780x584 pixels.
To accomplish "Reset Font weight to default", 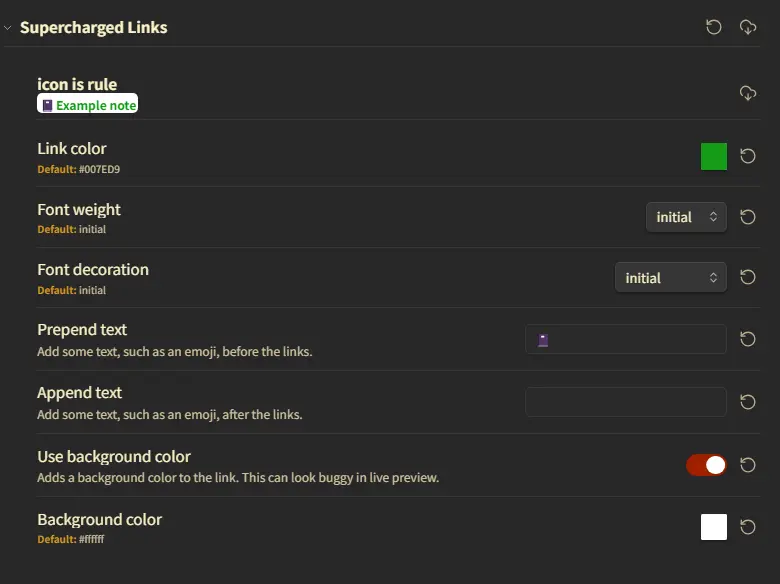I will (748, 217).
